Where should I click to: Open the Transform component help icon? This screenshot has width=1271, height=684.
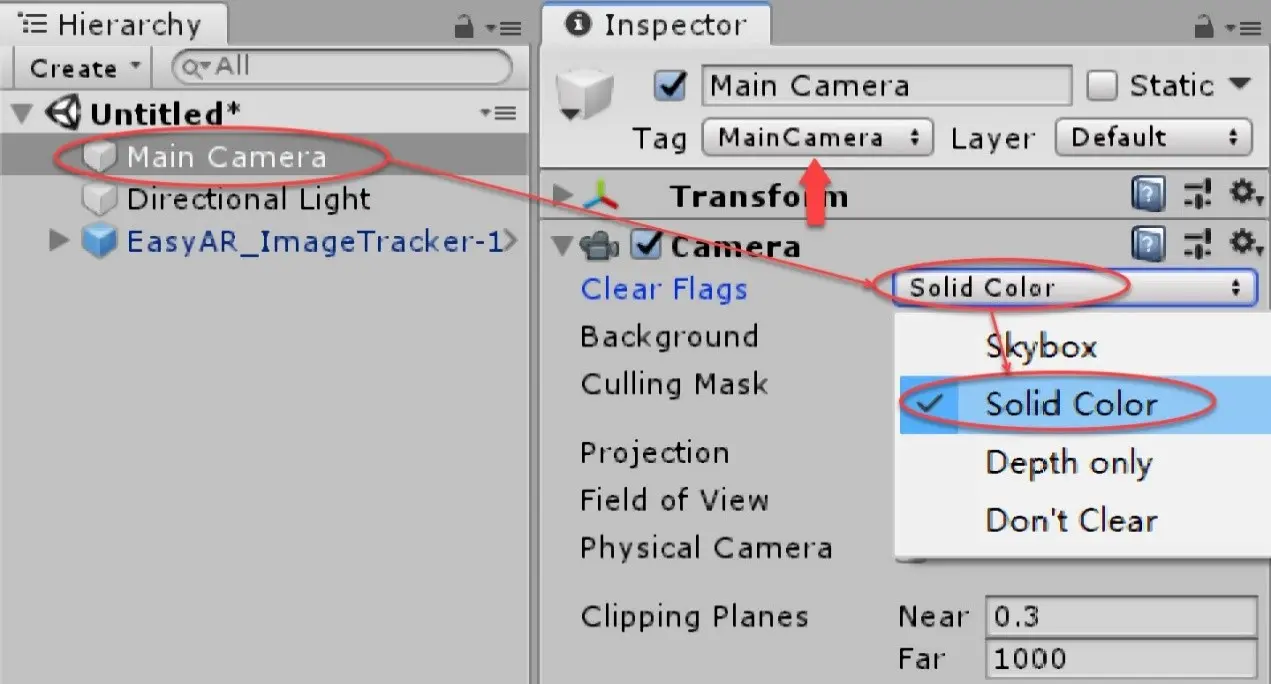click(x=1148, y=195)
